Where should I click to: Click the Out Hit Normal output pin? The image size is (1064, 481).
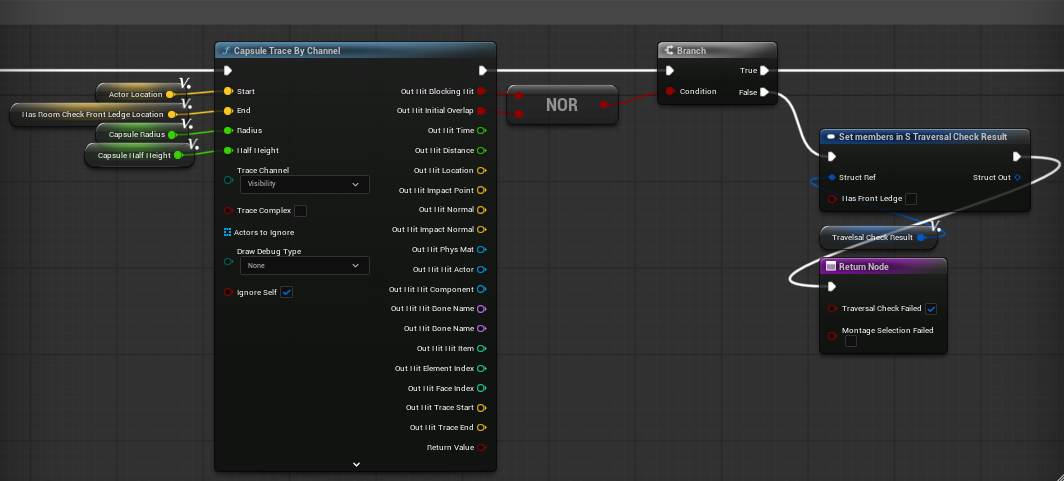click(481, 210)
